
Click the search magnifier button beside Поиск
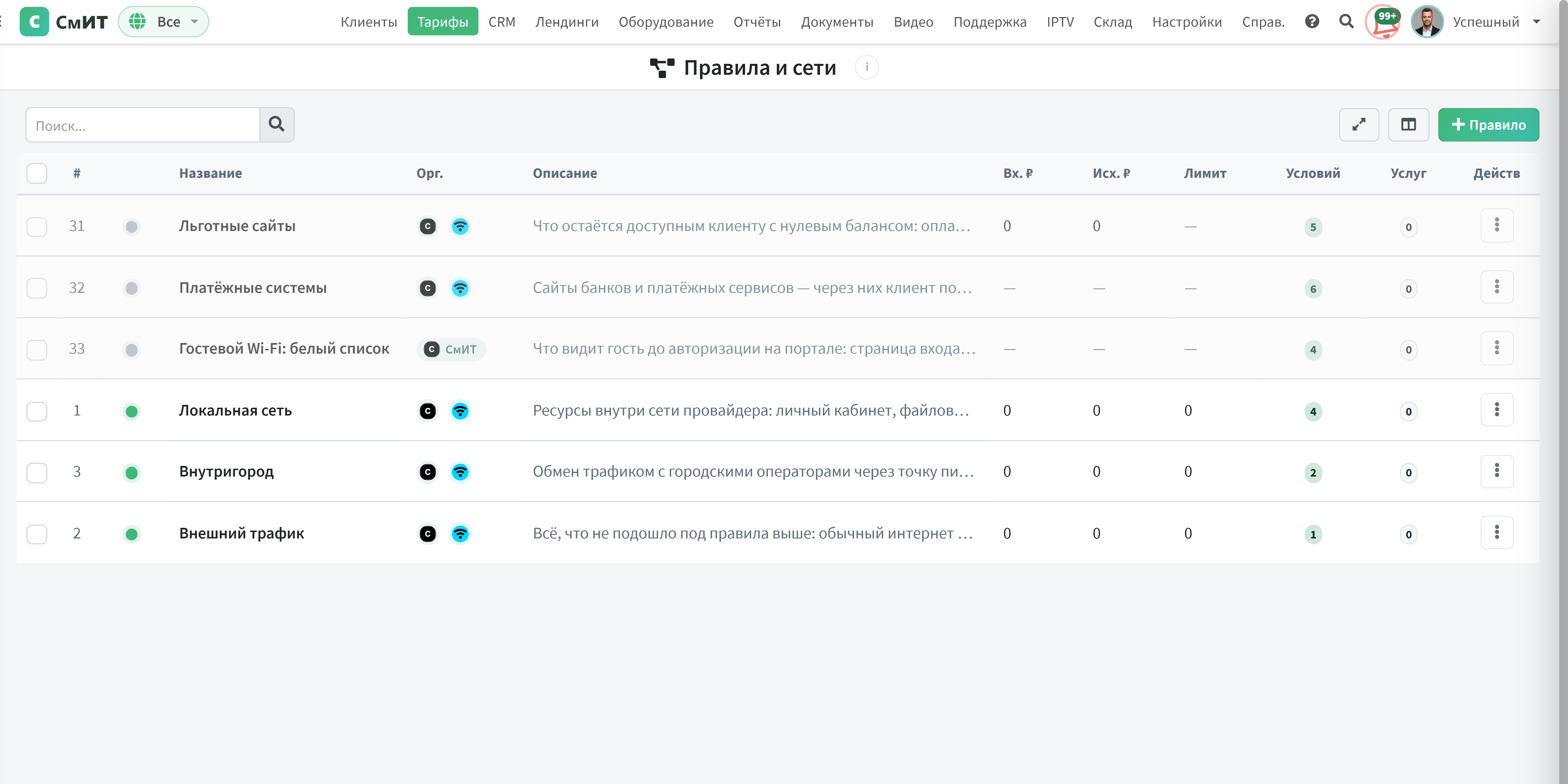pos(277,125)
